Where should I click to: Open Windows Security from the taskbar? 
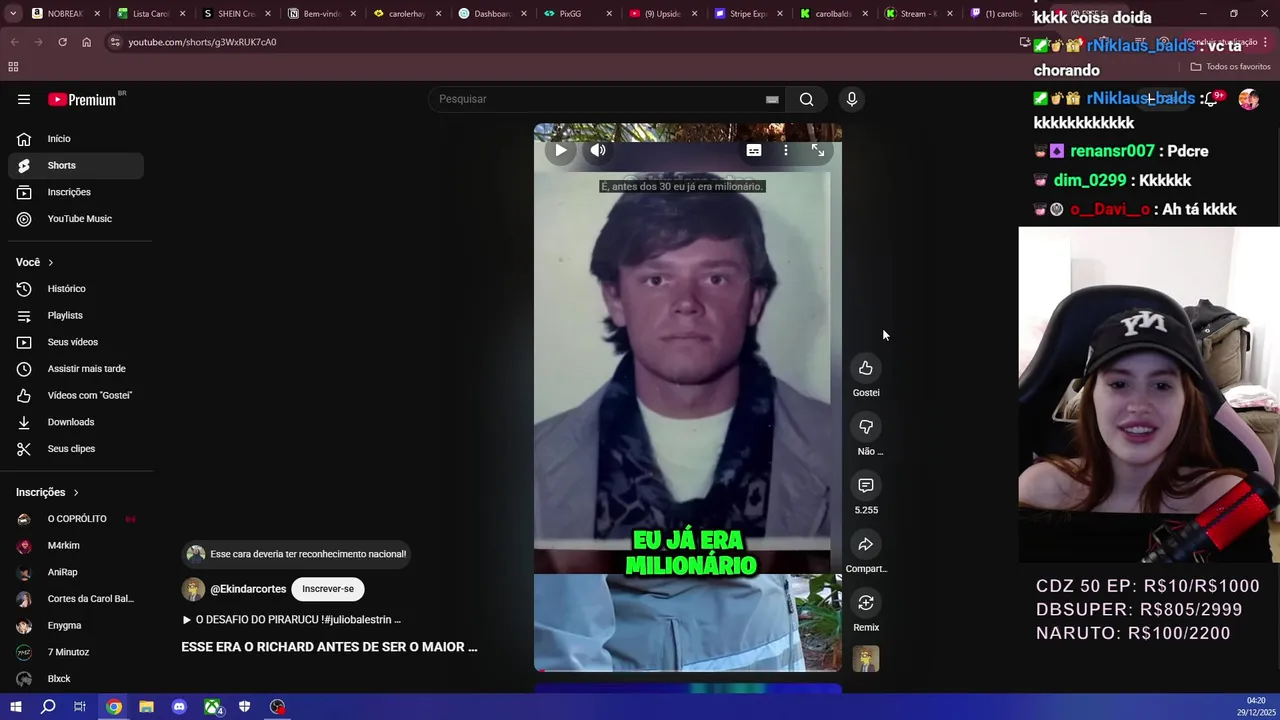coord(244,707)
